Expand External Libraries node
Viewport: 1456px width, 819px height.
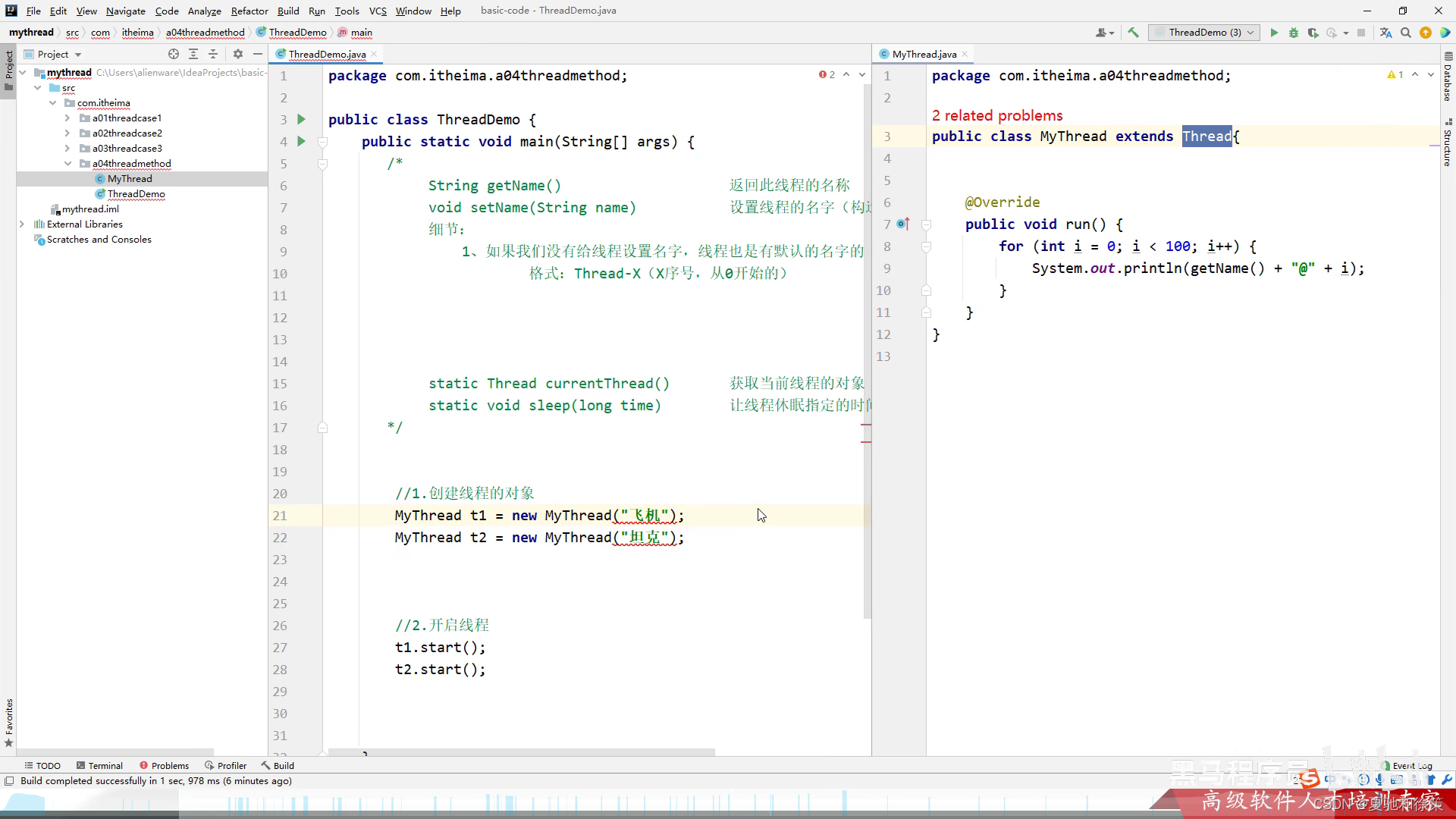click(x=22, y=224)
